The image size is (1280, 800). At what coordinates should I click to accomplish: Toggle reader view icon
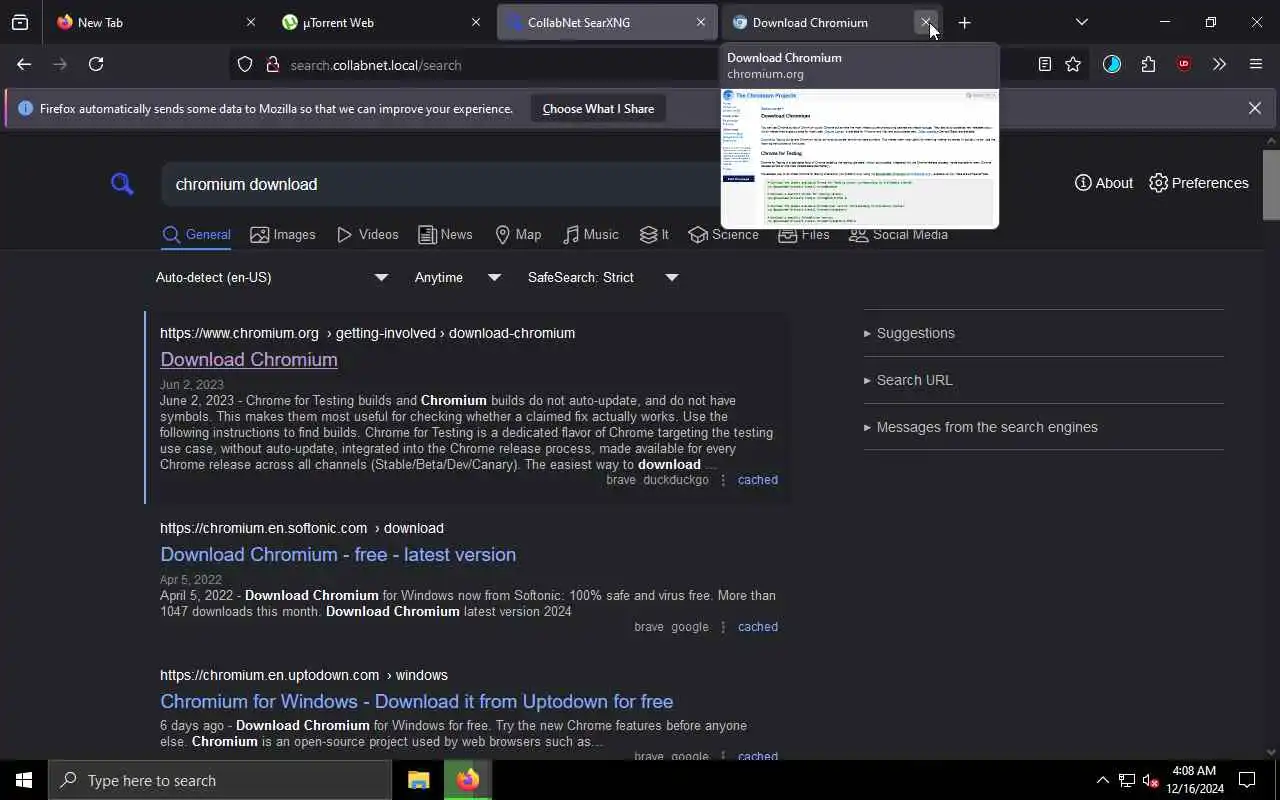(x=1044, y=64)
